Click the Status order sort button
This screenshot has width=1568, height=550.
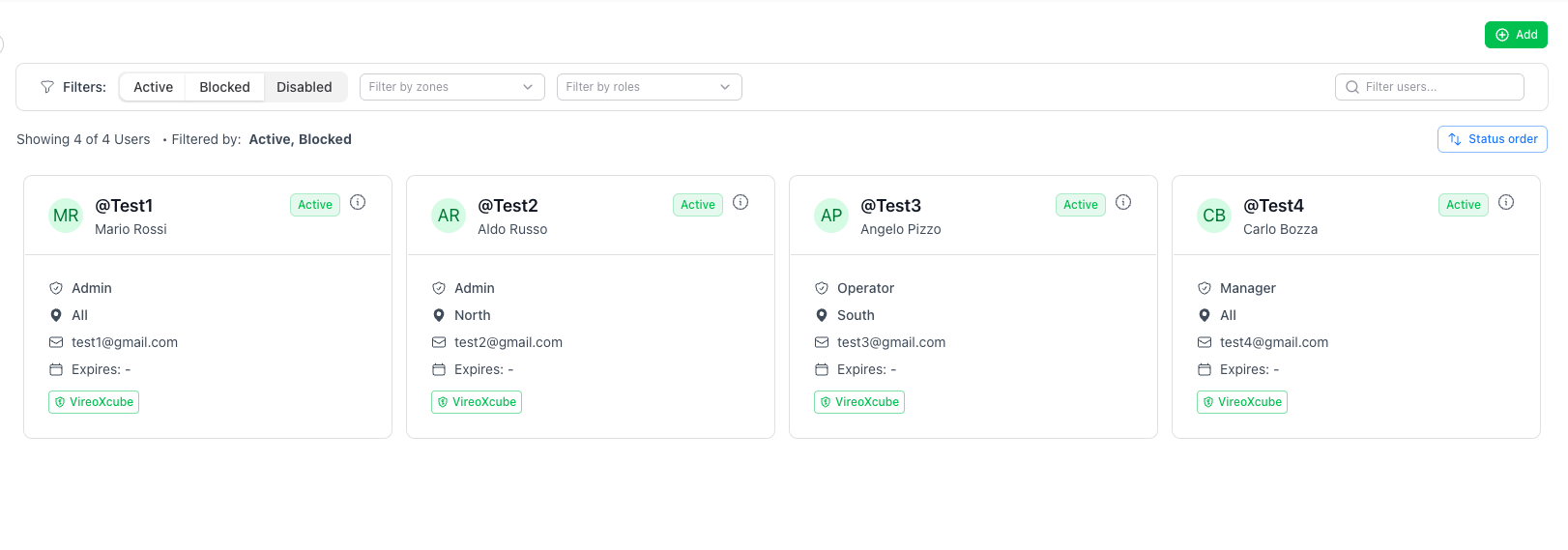[1492, 139]
